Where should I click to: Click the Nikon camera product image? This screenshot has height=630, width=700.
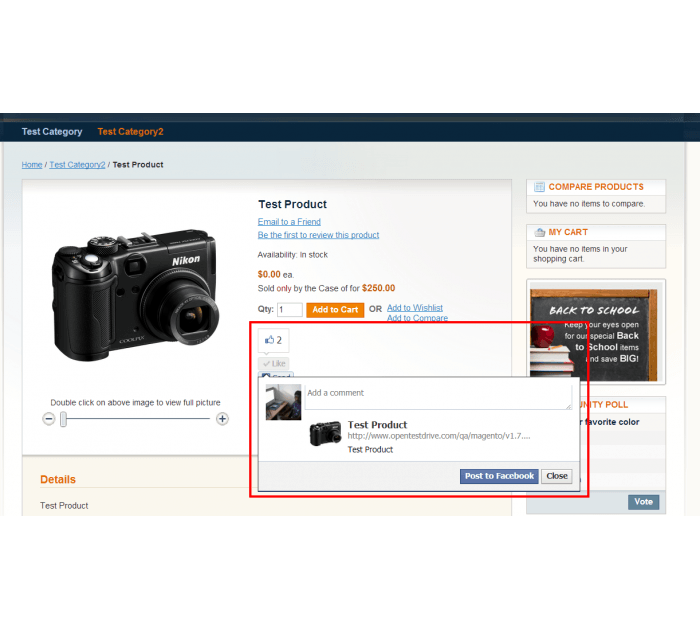[x=135, y=295]
